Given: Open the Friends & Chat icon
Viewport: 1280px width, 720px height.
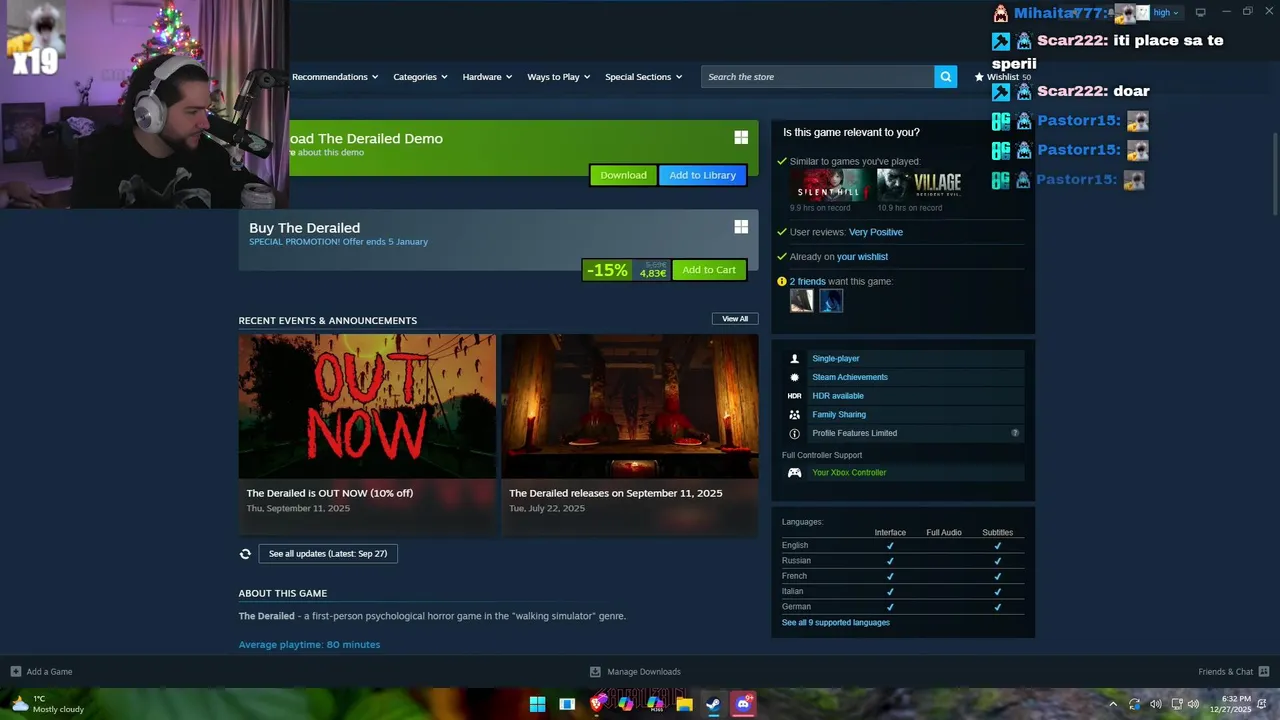Looking at the screenshot, I should pos(1263,672).
